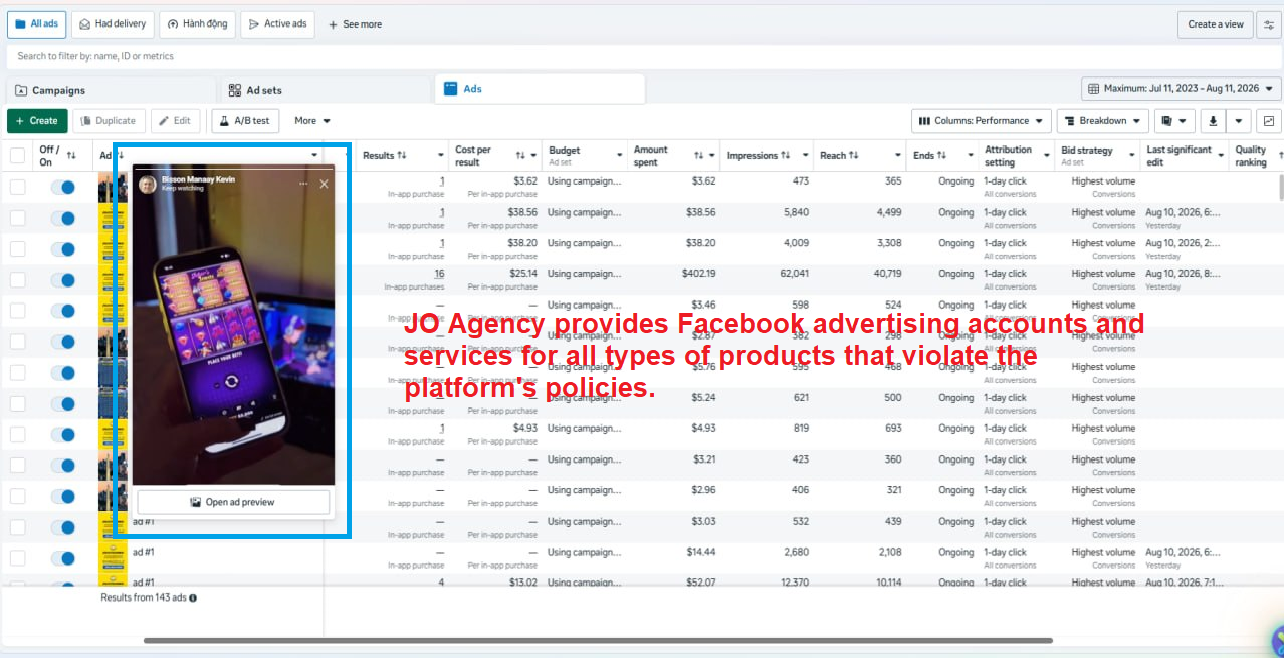Click the $25.14 cost per result cell
1284x658 pixels.
(523, 274)
